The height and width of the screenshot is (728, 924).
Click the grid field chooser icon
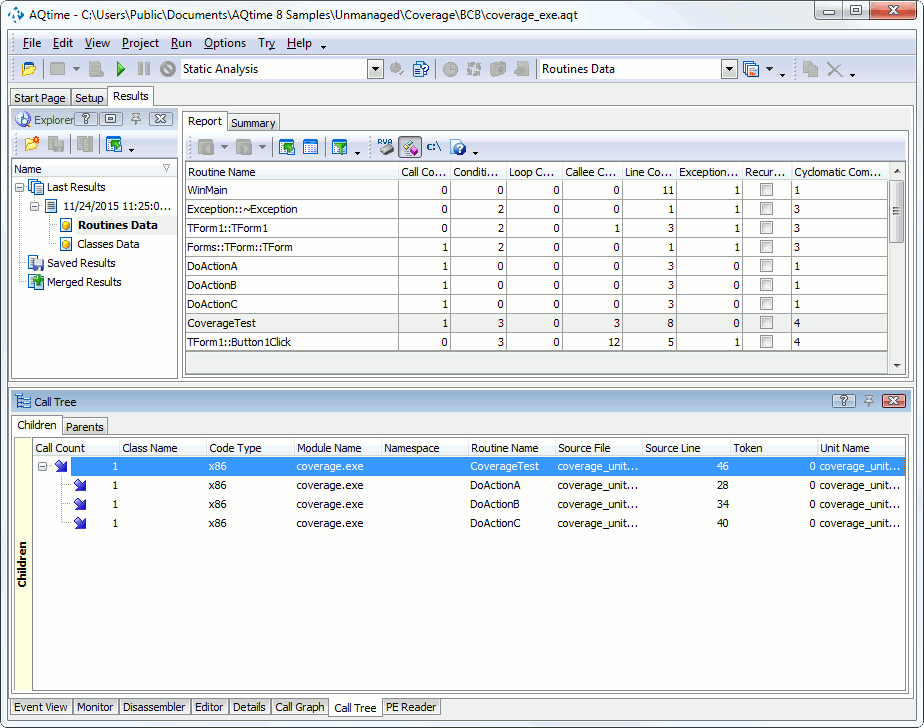311,147
